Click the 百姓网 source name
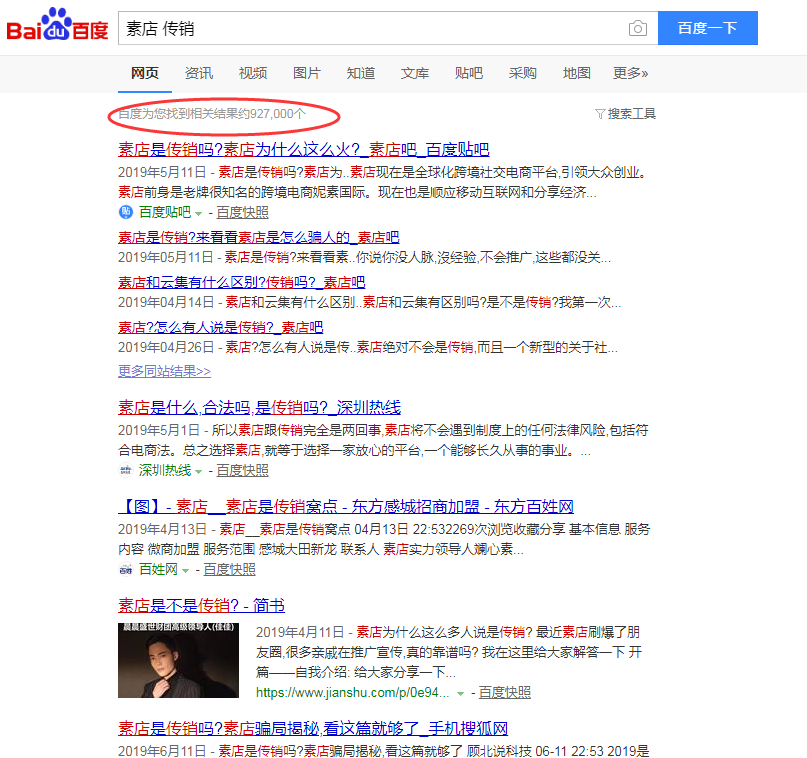 pyautogui.click(x=158, y=570)
